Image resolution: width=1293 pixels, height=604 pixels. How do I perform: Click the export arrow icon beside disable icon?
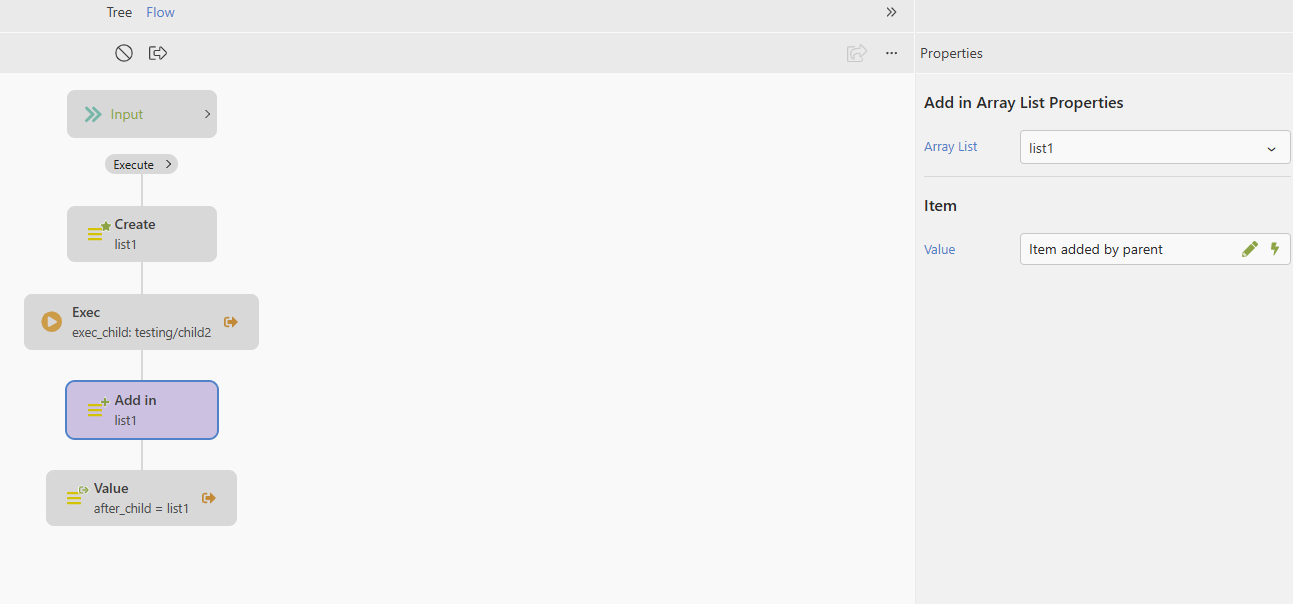[x=157, y=53]
